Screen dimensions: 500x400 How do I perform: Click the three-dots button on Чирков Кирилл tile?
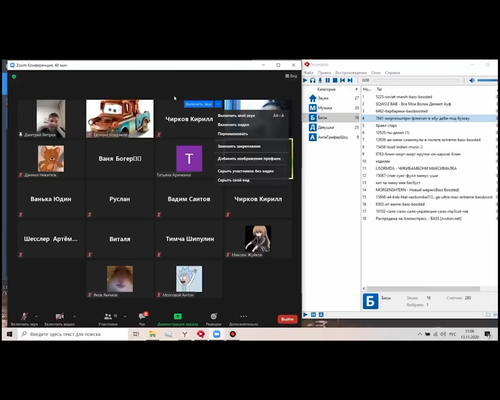point(218,104)
